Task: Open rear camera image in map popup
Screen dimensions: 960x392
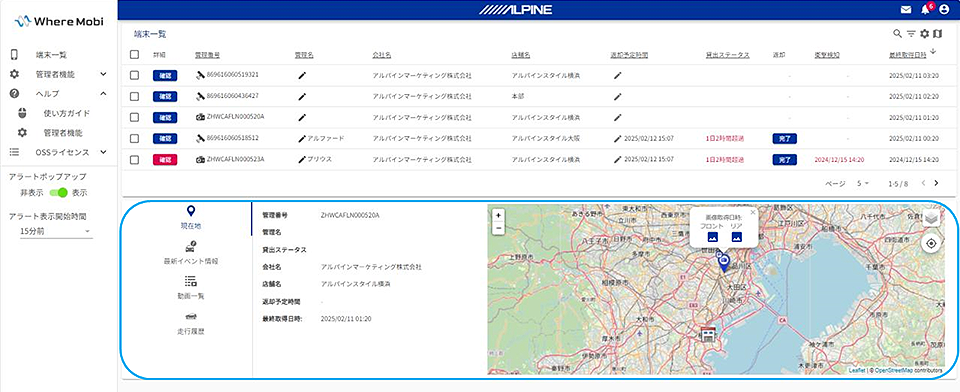Action: 737,237
